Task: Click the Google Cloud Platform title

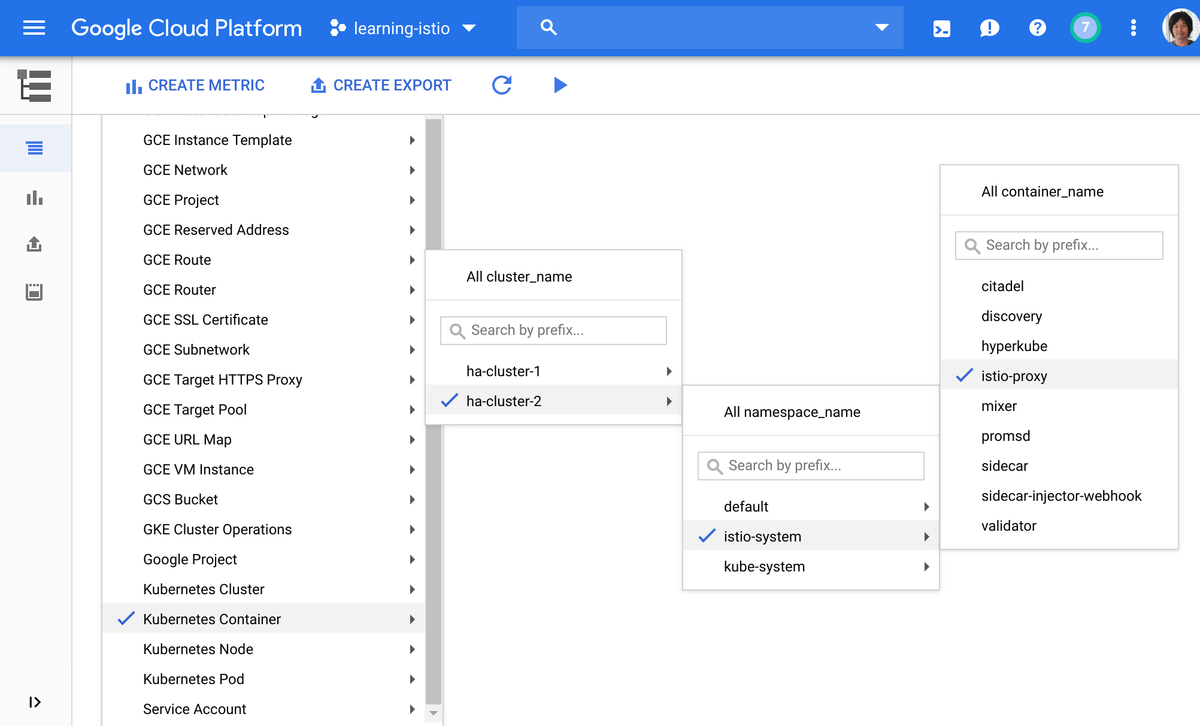Action: pyautogui.click(x=187, y=28)
